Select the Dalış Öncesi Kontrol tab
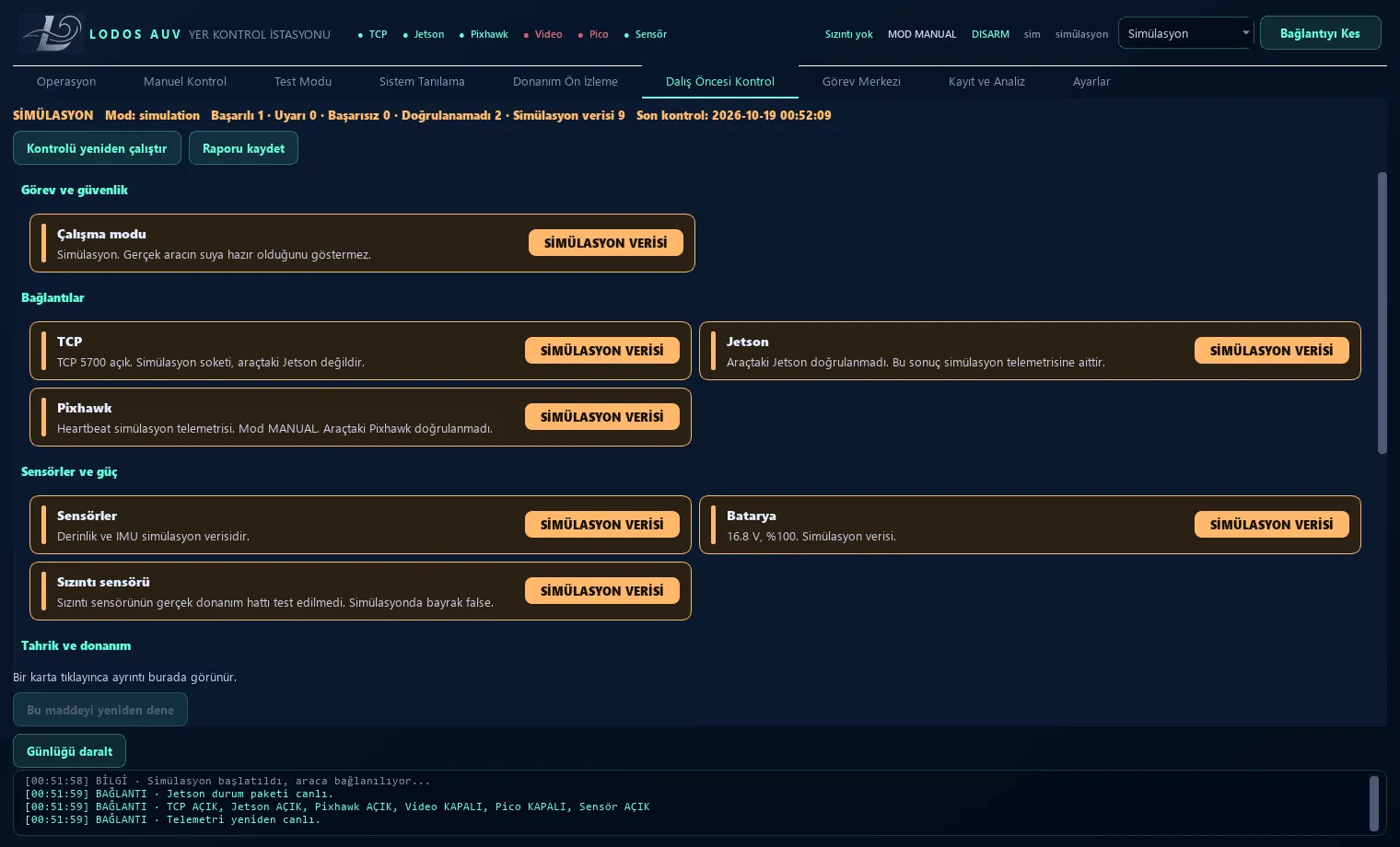 720,81
